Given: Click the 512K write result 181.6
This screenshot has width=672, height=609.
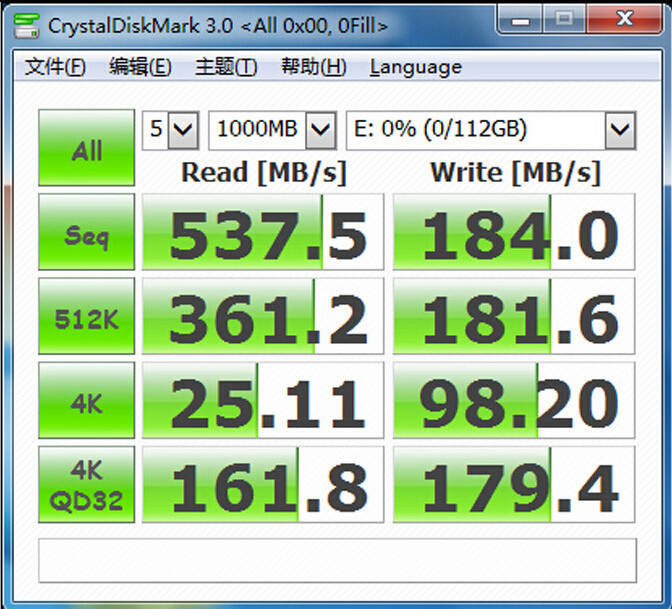Looking at the screenshot, I should click(514, 316).
